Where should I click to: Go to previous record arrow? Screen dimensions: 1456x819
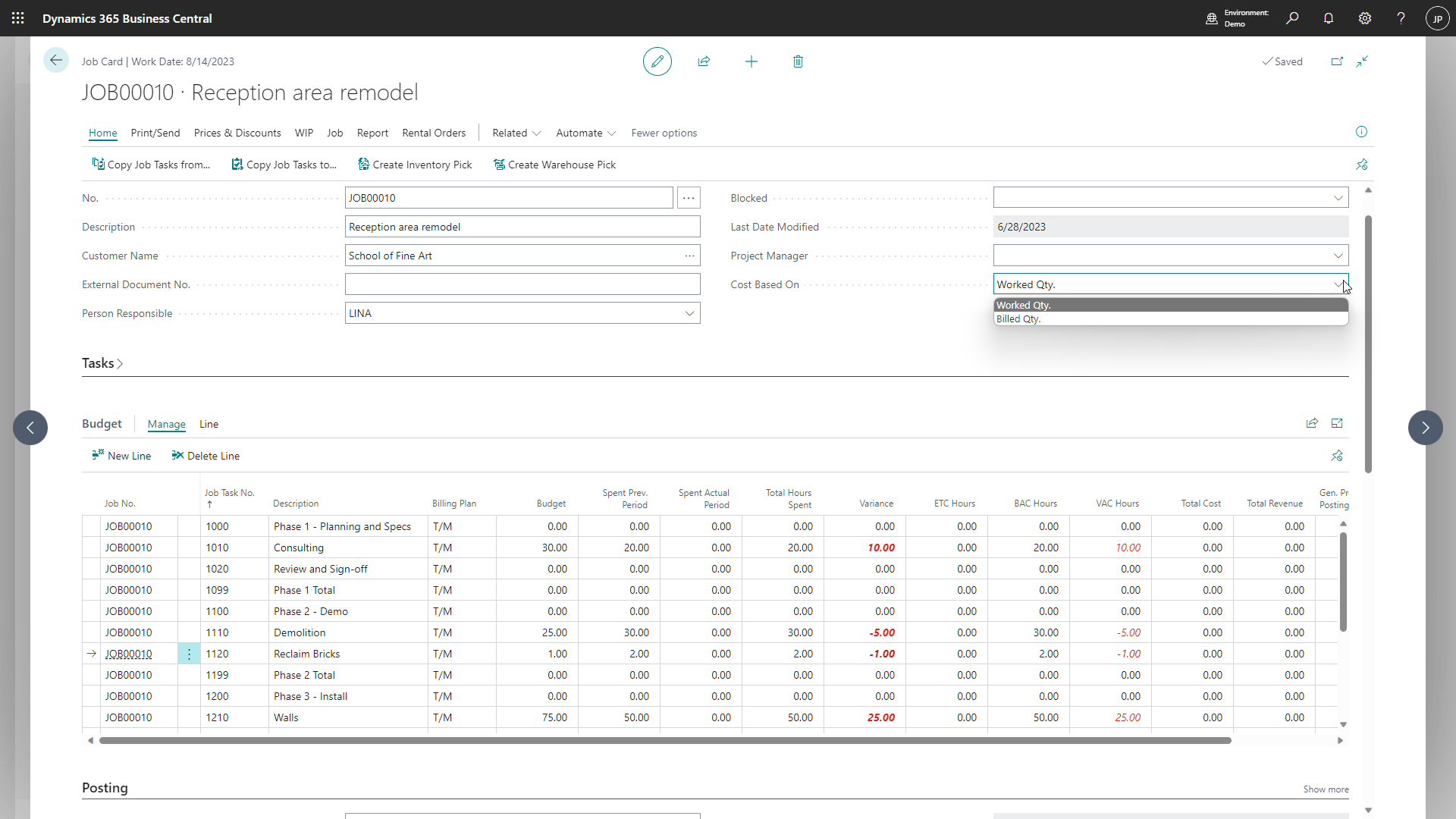point(30,428)
